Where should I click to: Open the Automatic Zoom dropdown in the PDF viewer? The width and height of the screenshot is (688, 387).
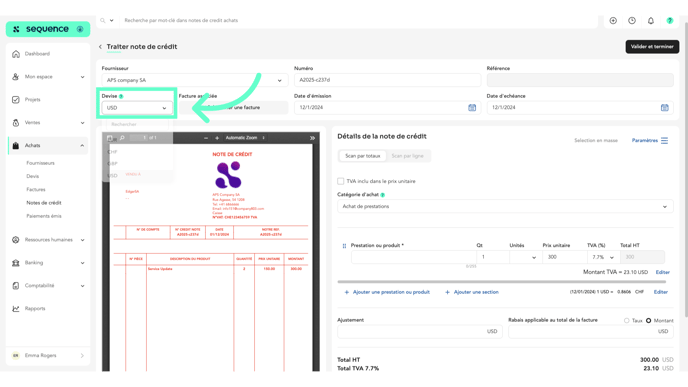(x=245, y=138)
